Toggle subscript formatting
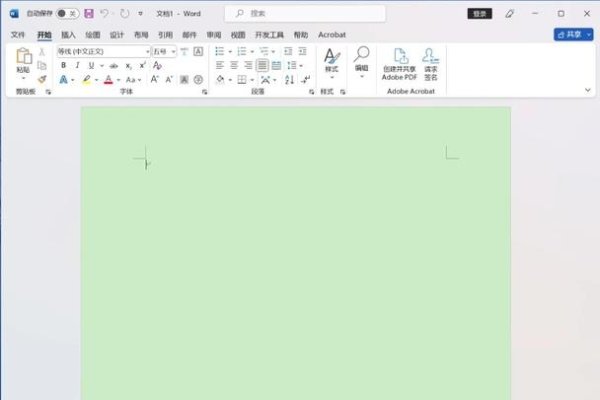 pyautogui.click(x=129, y=65)
